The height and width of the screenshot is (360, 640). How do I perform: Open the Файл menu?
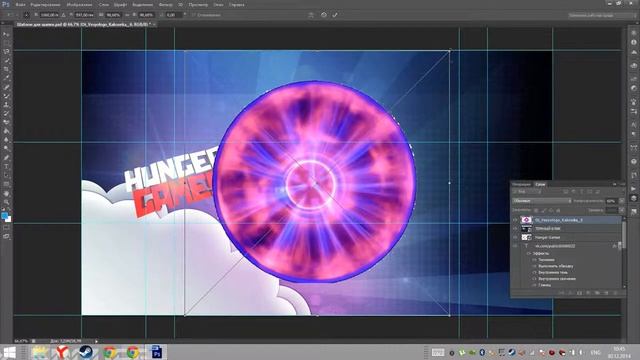(20, 5)
